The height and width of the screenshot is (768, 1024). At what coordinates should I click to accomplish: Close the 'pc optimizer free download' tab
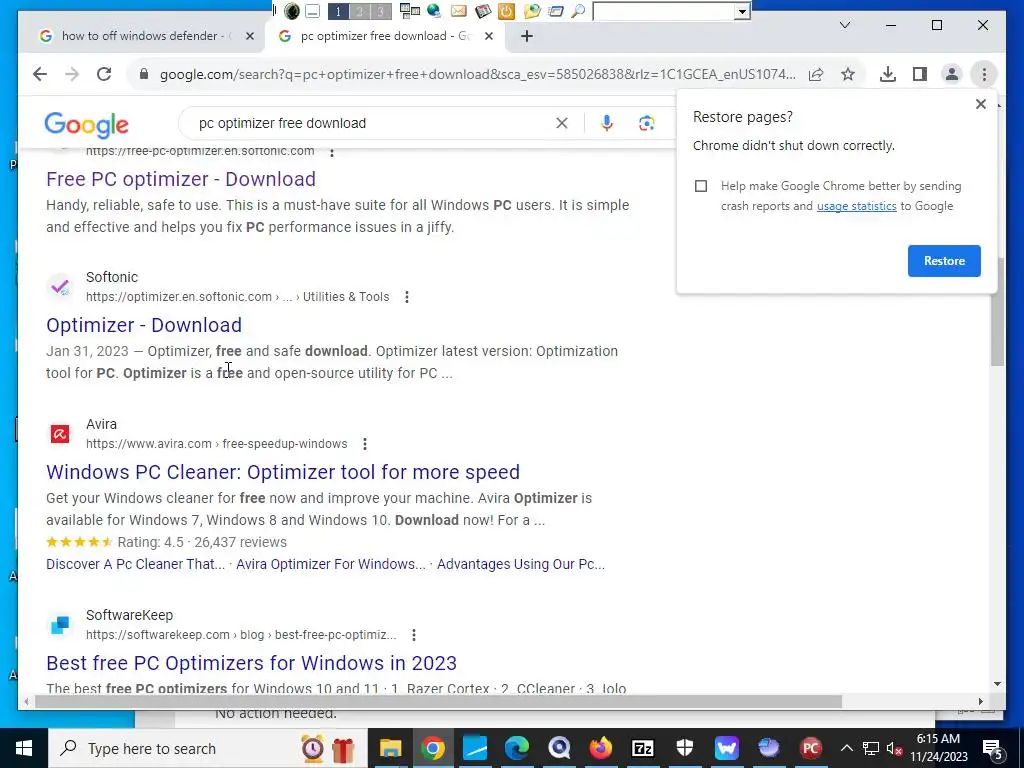pyautogui.click(x=488, y=36)
